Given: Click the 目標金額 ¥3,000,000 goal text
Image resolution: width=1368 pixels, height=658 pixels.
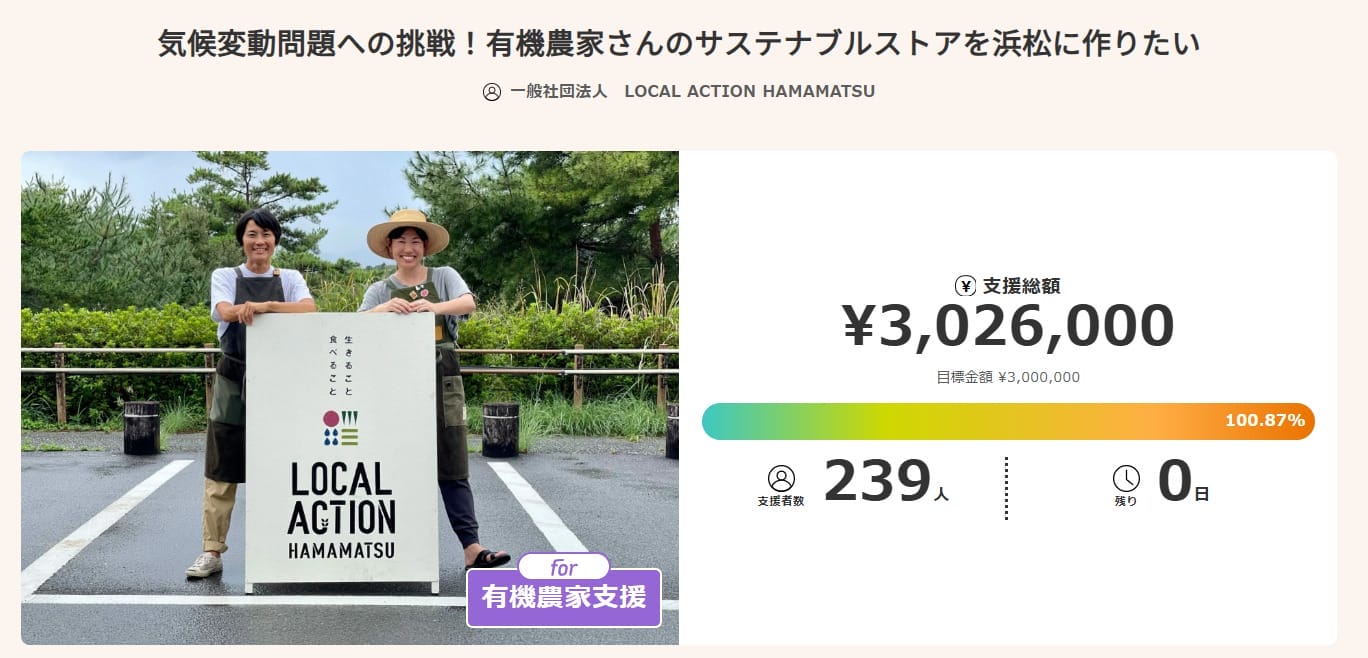Looking at the screenshot, I should pos(1008,377).
